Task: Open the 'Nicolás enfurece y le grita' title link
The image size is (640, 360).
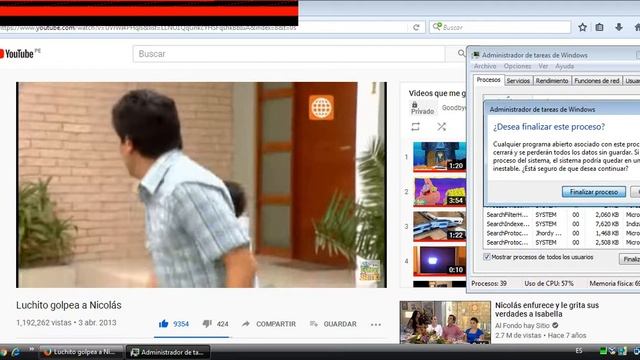Action: click(547, 309)
